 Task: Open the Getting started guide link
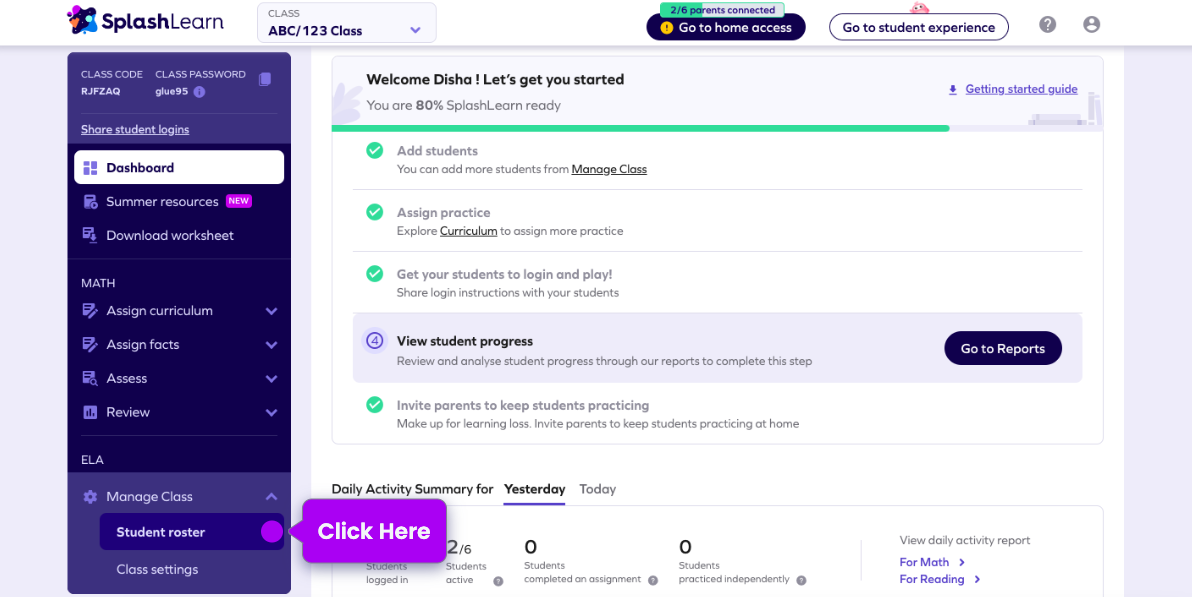tap(1021, 89)
